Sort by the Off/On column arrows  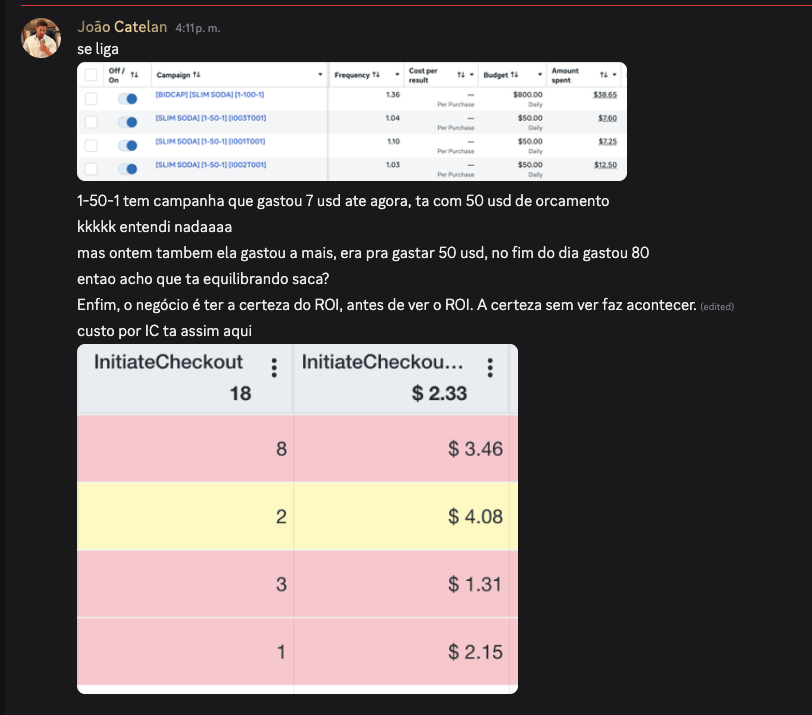click(x=134, y=75)
